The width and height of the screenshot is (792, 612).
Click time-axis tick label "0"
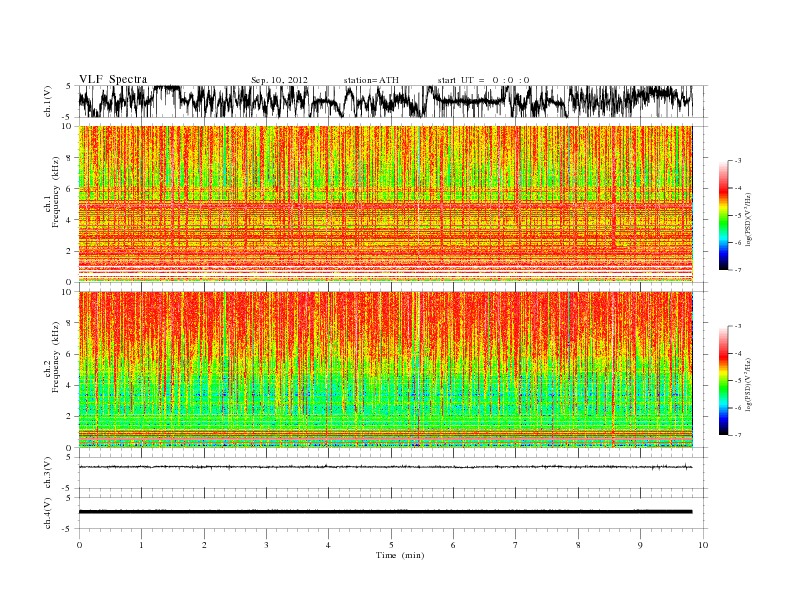coord(79,545)
